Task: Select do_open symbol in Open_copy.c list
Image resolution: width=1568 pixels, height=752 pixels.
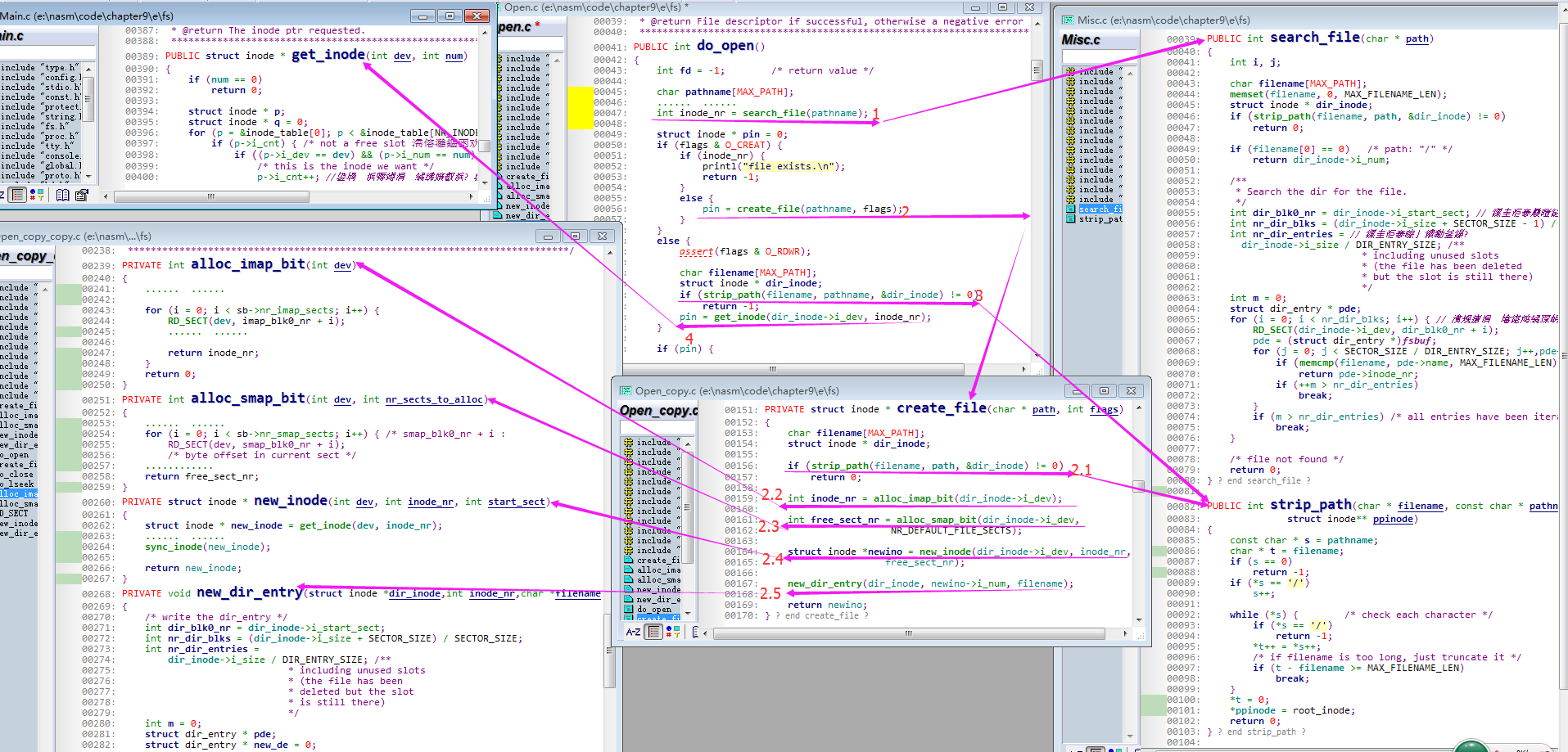Action: pos(653,610)
